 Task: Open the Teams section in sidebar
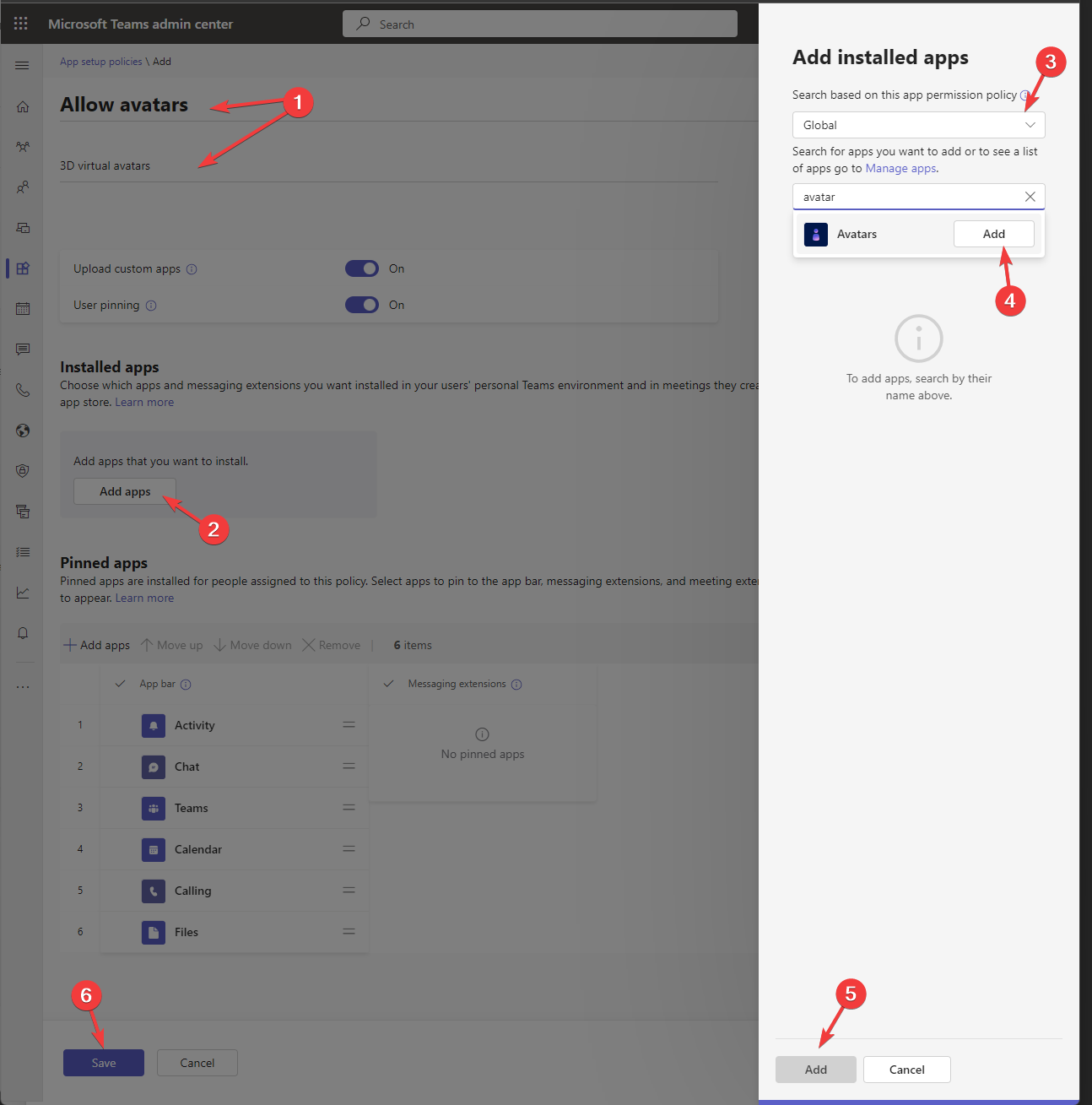pos(23,147)
